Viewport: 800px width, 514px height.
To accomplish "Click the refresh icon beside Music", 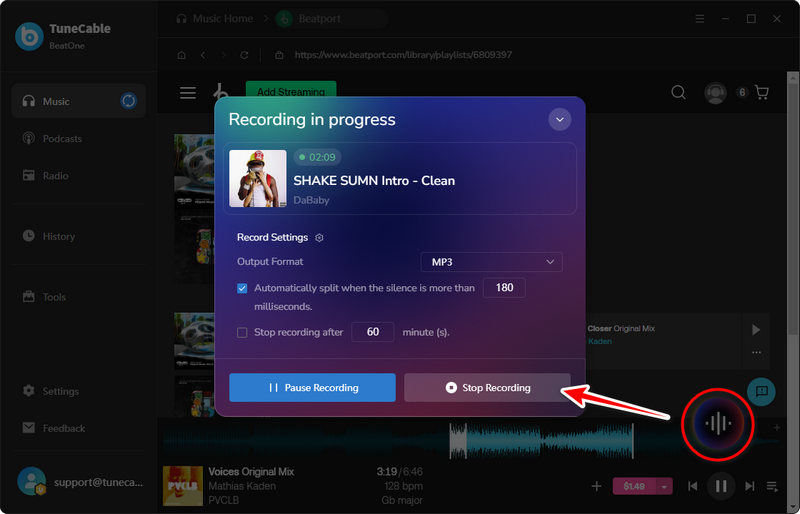I will [129, 101].
